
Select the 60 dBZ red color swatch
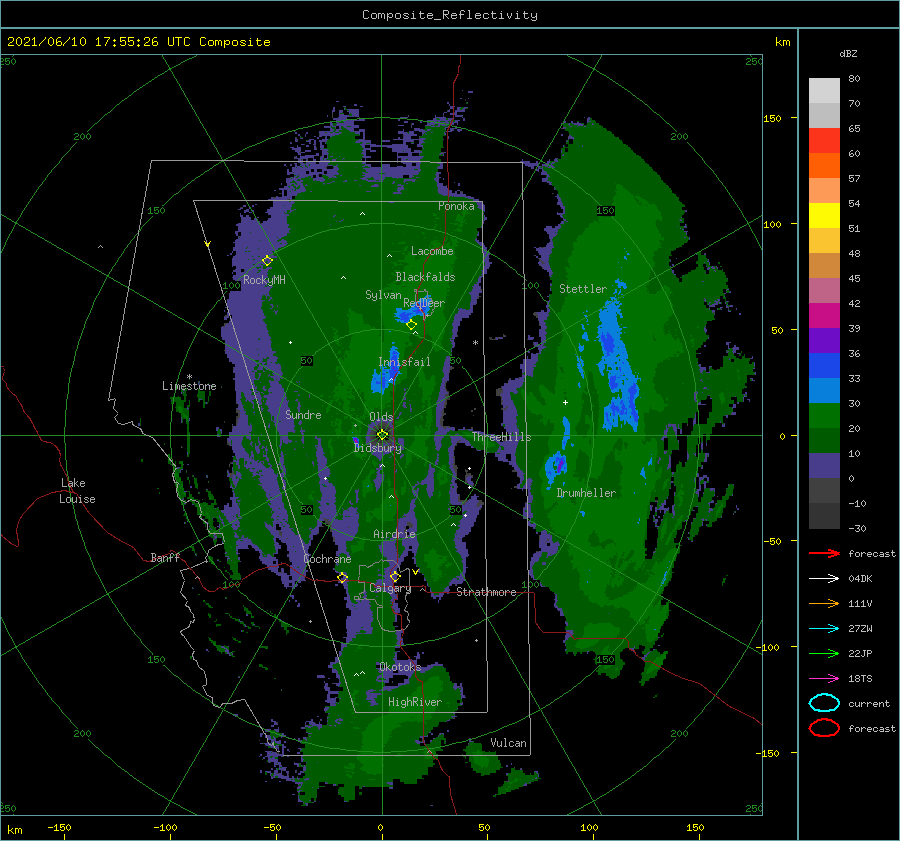824,141
